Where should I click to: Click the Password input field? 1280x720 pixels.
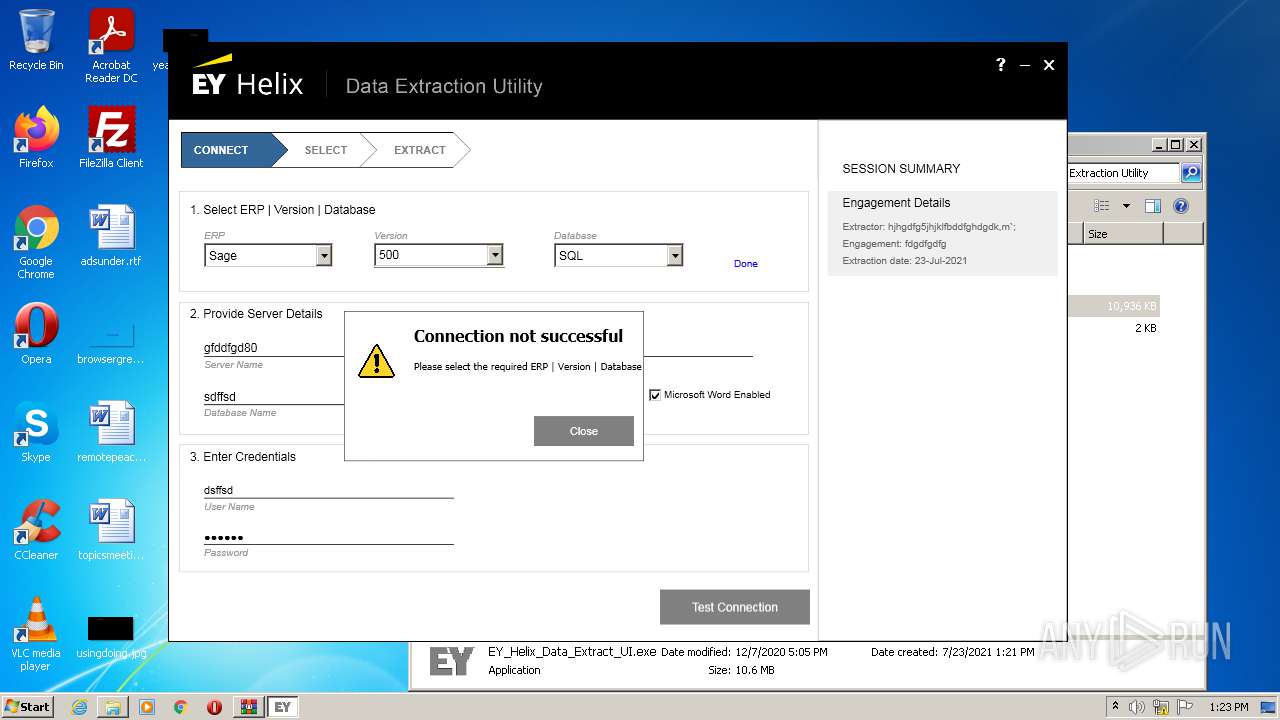pos(328,536)
